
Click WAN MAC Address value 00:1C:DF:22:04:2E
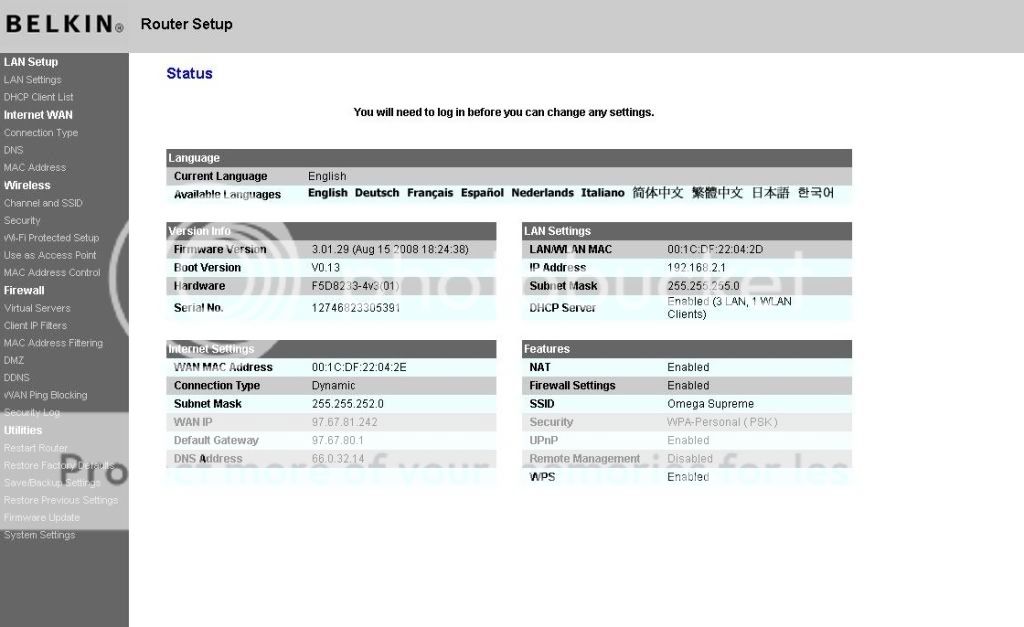[359, 367]
